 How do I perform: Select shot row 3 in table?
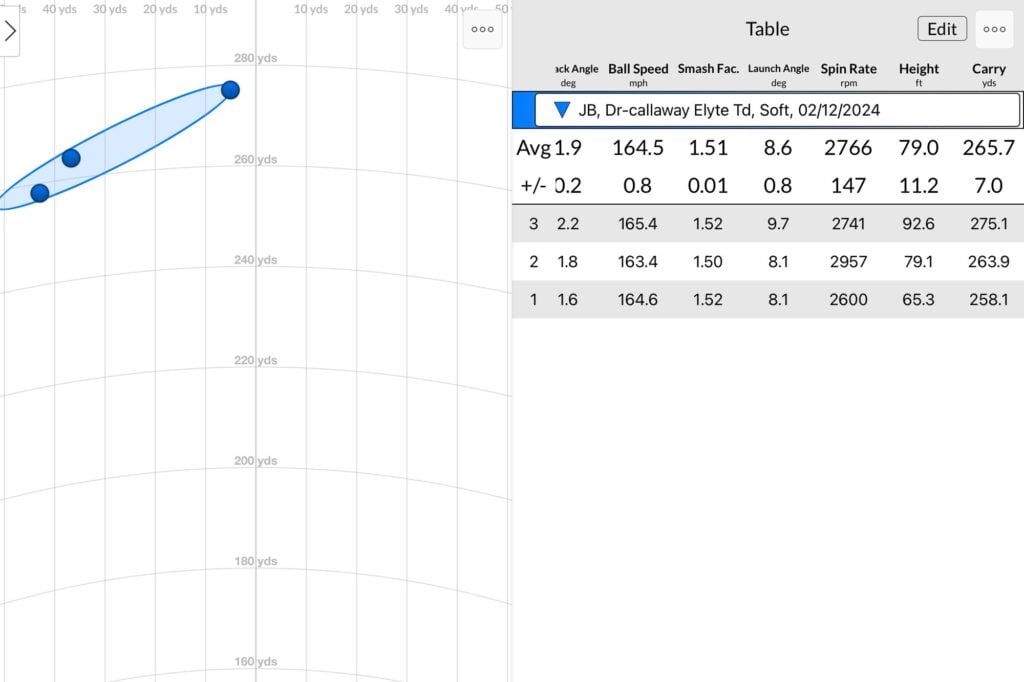pos(767,224)
